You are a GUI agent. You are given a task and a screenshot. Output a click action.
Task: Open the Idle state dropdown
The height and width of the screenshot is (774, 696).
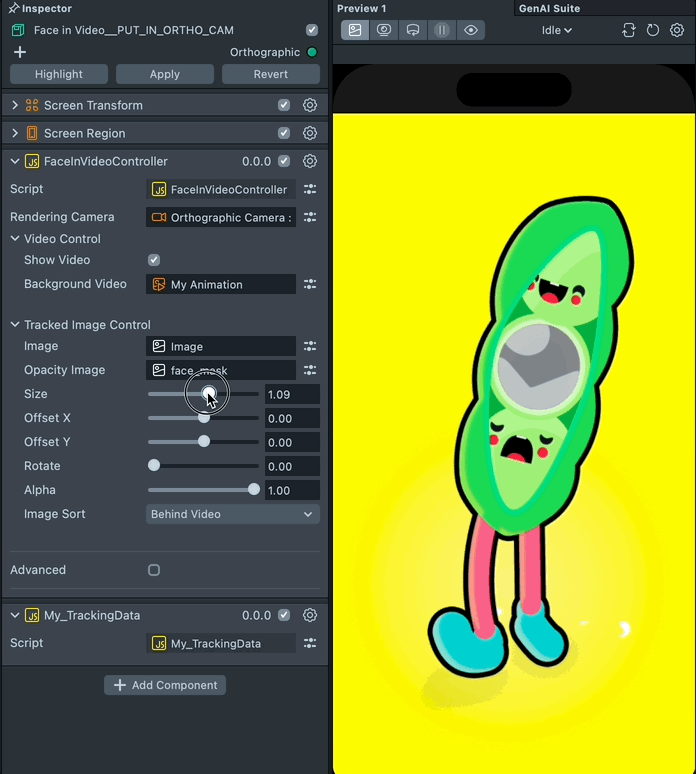(x=556, y=30)
